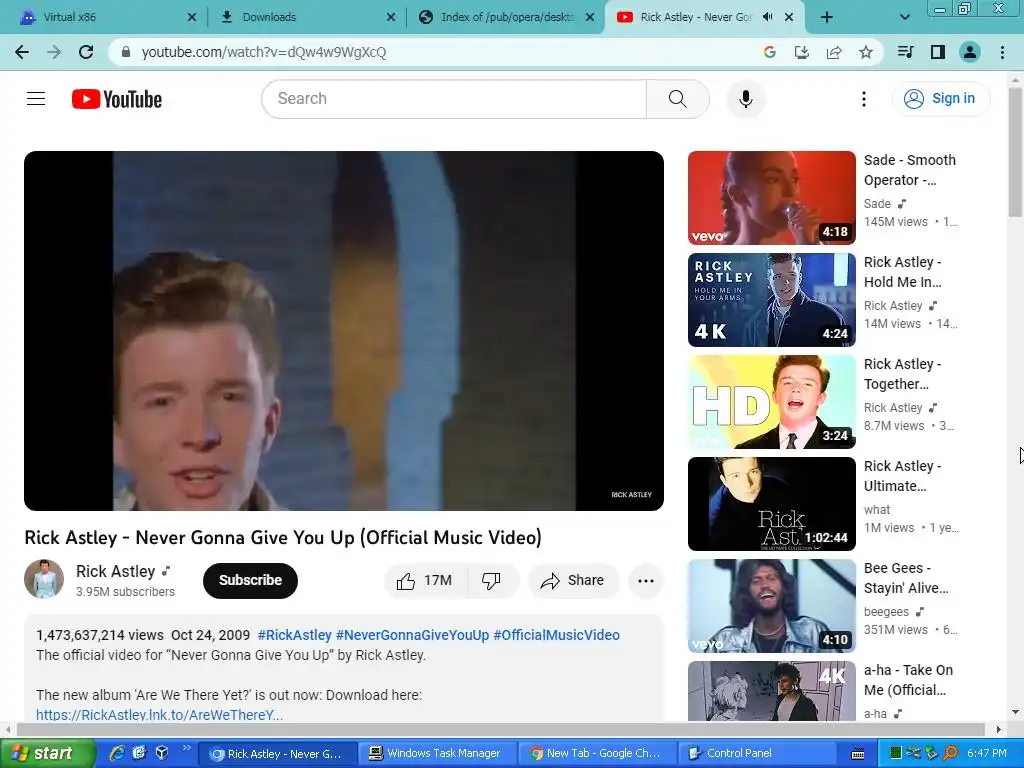Toggle Chrome side panel icon
This screenshot has height=768, width=1024.
point(938,52)
